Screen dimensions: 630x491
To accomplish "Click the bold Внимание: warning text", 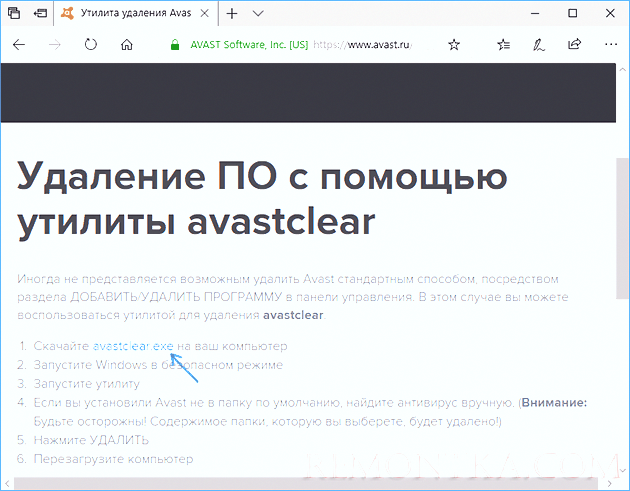I will click(x=554, y=402).
